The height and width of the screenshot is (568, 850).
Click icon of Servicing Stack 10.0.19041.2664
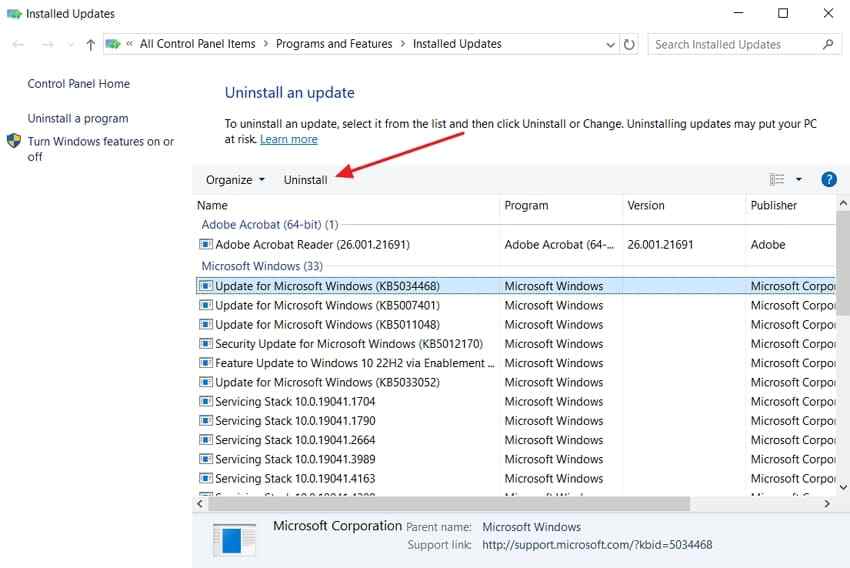[205, 440]
